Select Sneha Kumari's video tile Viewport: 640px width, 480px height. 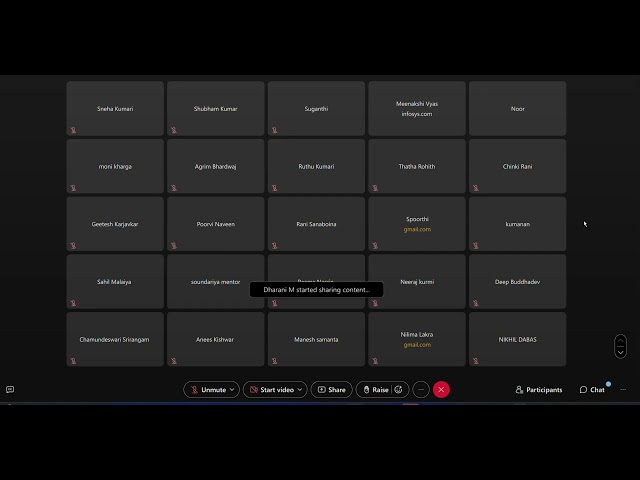point(115,109)
